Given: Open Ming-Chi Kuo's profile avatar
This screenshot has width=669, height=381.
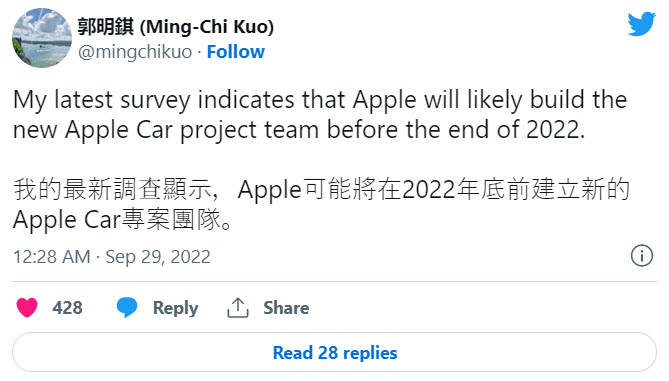Looking at the screenshot, I should [x=42, y=38].
